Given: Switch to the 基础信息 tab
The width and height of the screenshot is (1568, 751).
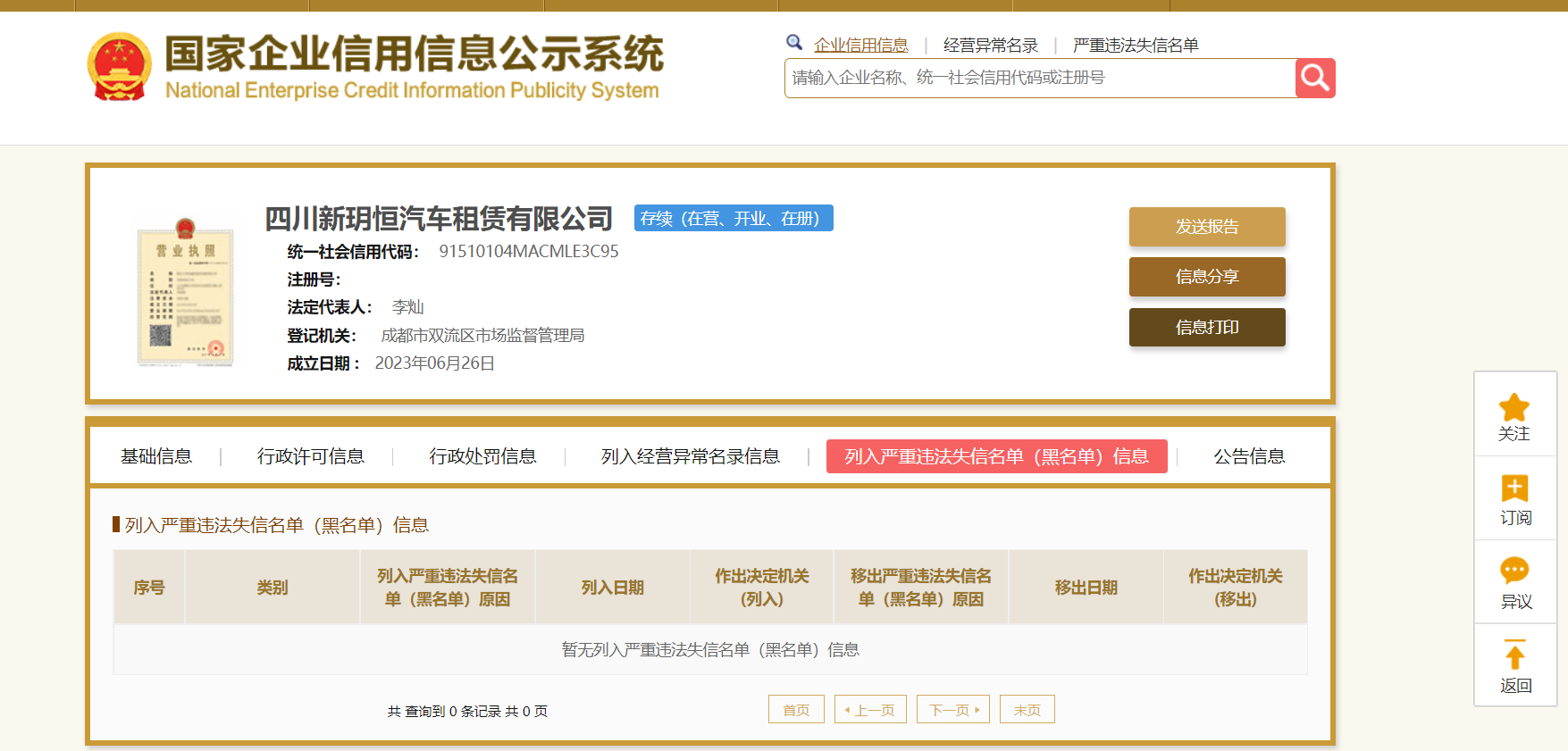Looking at the screenshot, I should (156, 456).
